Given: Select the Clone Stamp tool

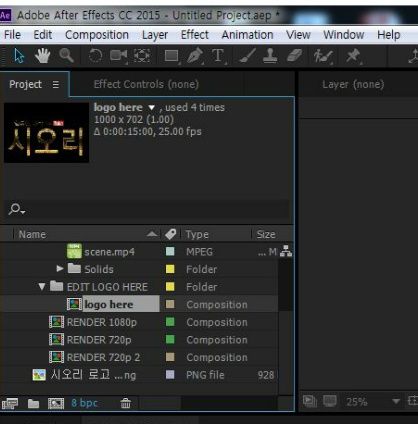Looking at the screenshot, I should click(270, 55).
